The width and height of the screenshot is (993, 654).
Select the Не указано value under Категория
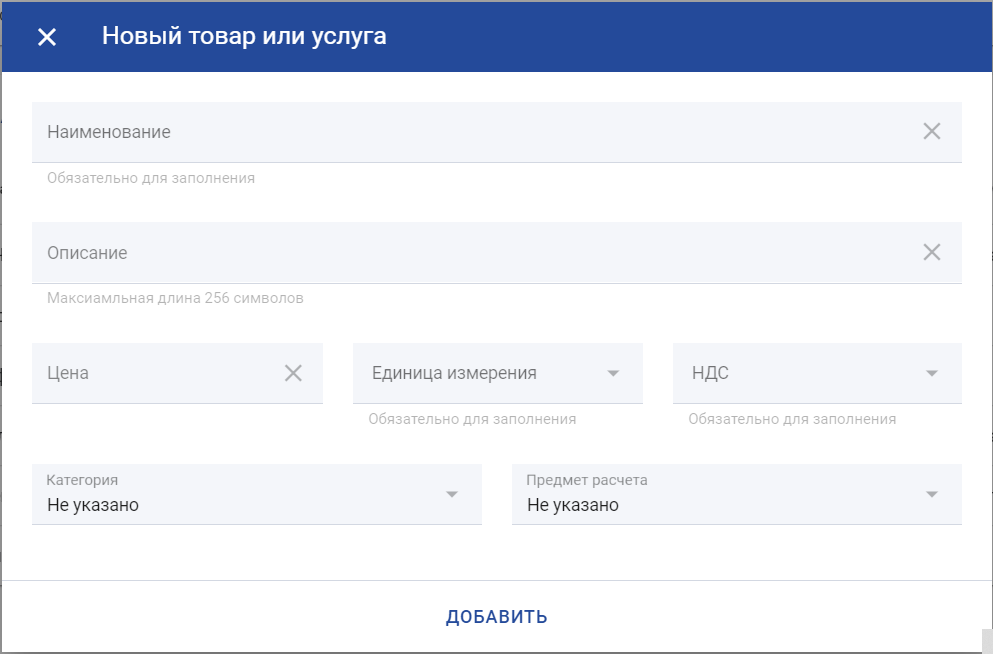pos(93,505)
